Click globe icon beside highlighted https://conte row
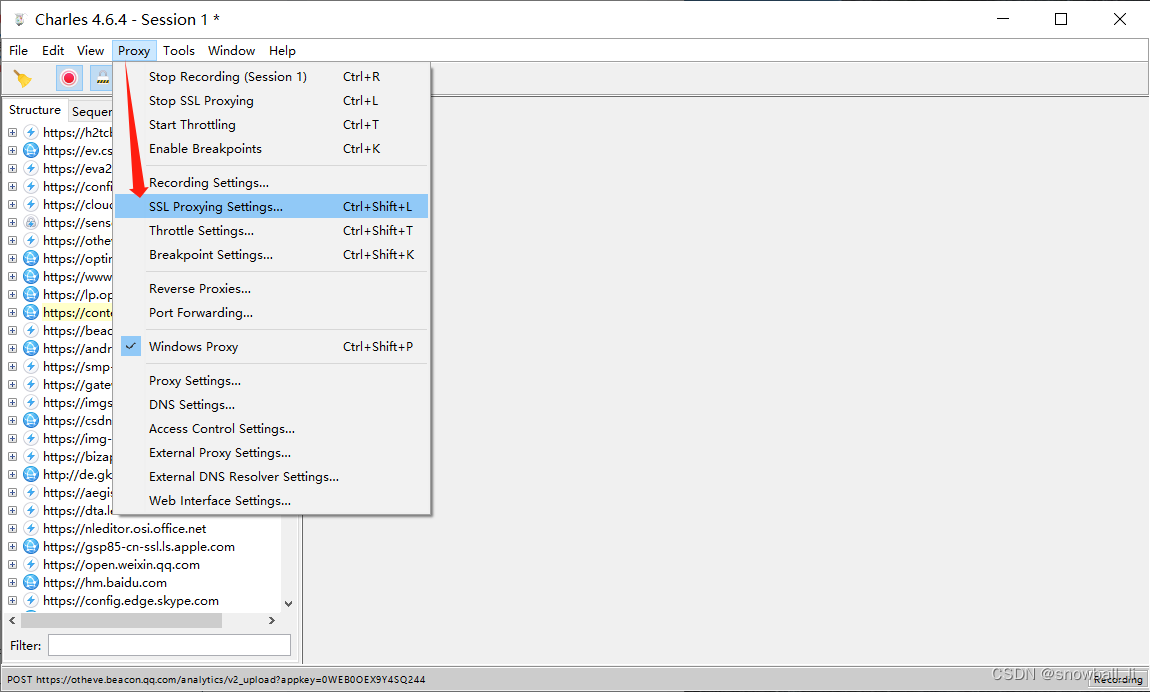The image size is (1150, 692). 31,312
